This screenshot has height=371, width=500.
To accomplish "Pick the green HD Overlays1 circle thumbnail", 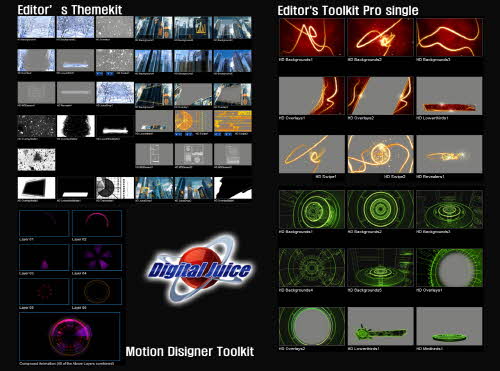I will pyautogui.click(x=449, y=268).
